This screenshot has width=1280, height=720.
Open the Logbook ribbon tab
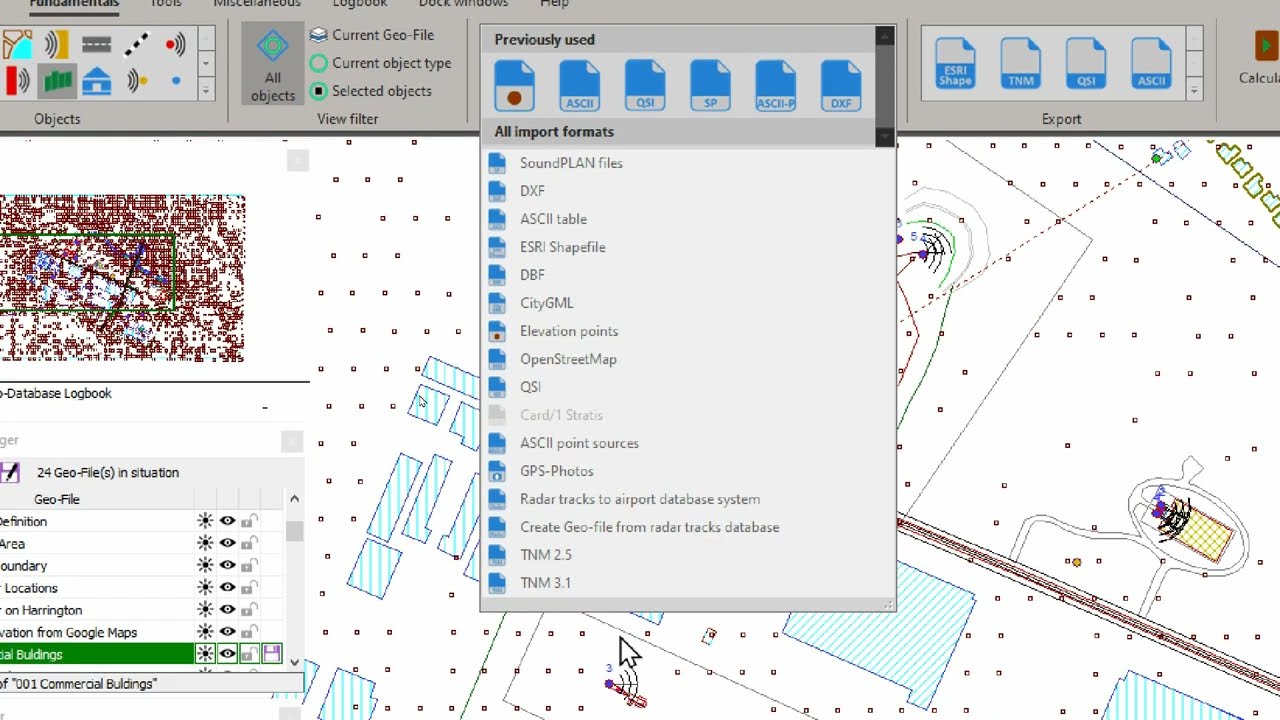point(360,4)
